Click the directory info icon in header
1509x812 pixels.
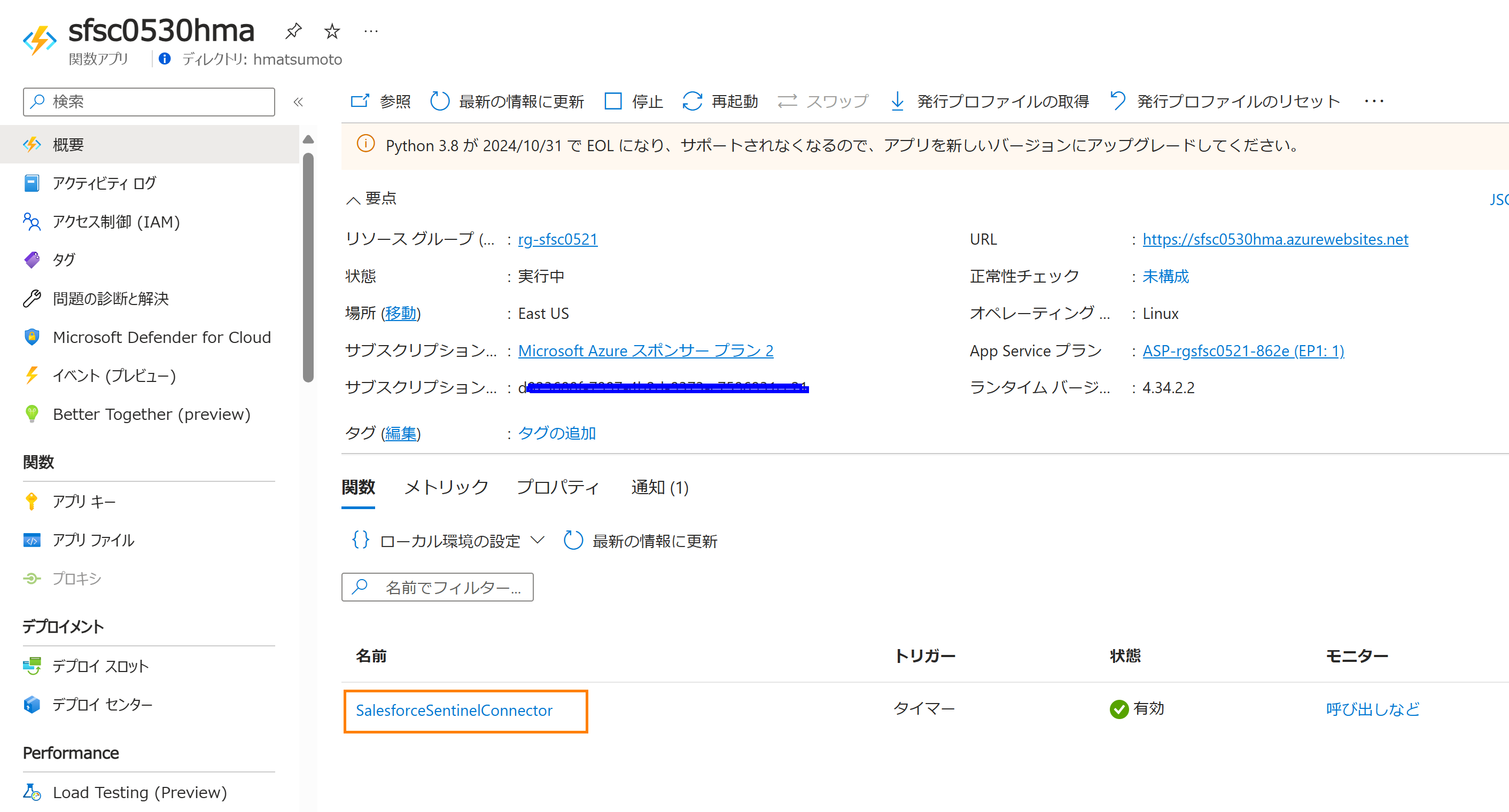(165, 59)
